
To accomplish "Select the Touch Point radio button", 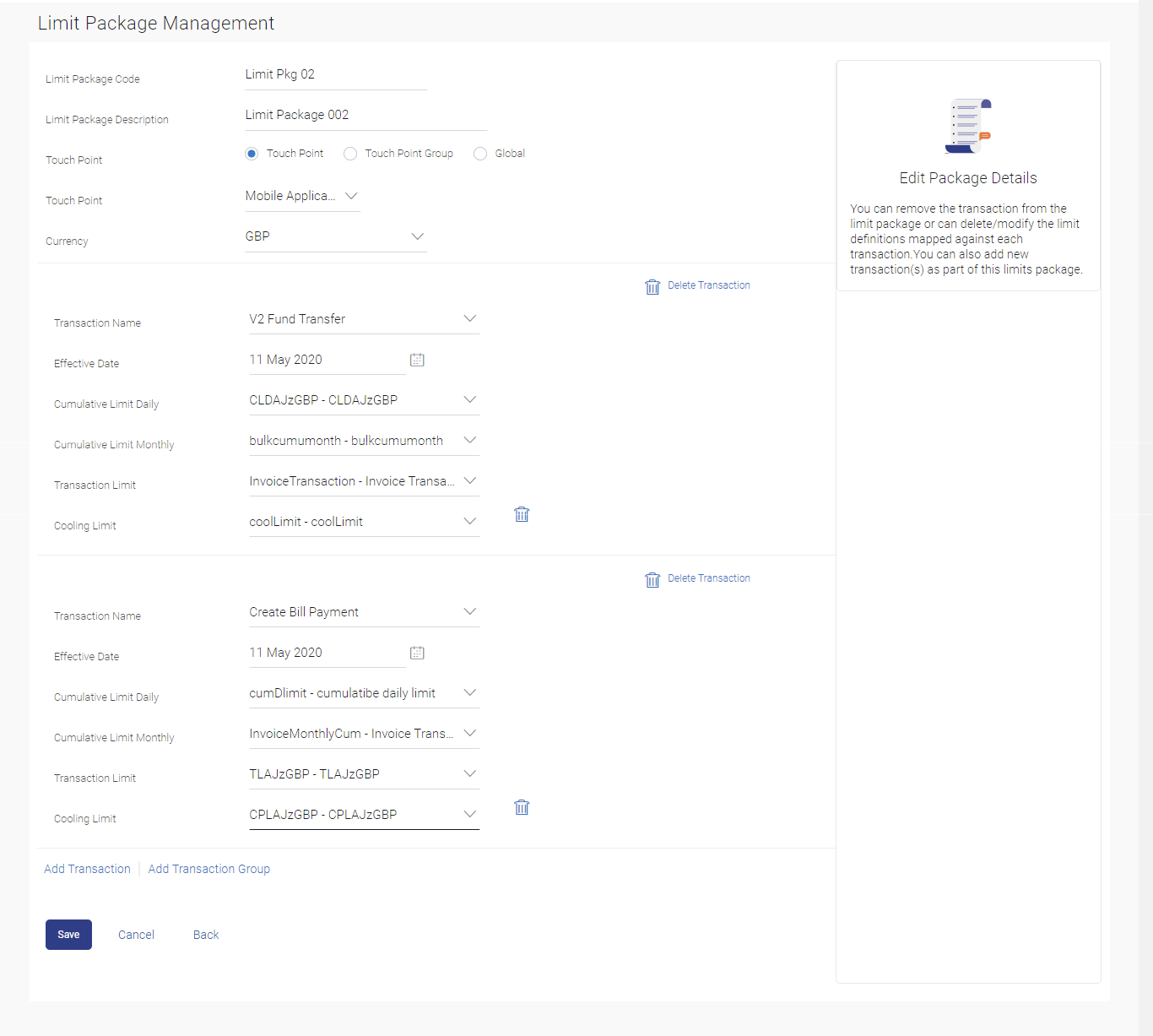I will coord(252,154).
